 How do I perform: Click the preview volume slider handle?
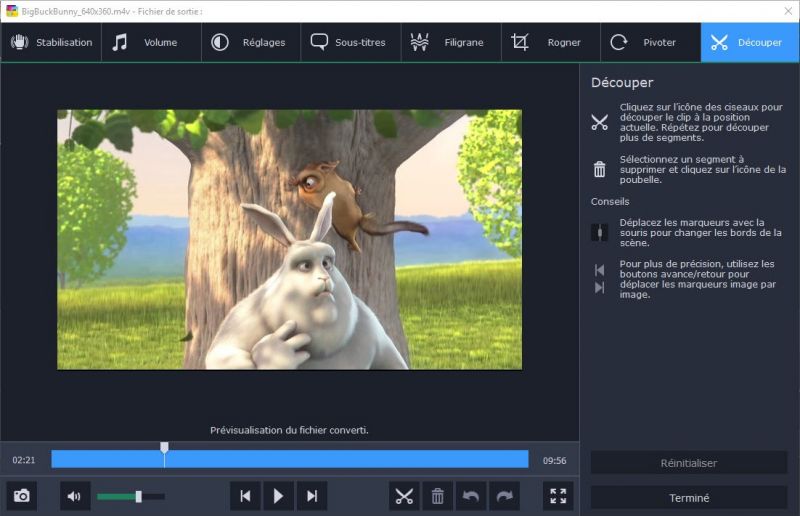click(138, 496)
